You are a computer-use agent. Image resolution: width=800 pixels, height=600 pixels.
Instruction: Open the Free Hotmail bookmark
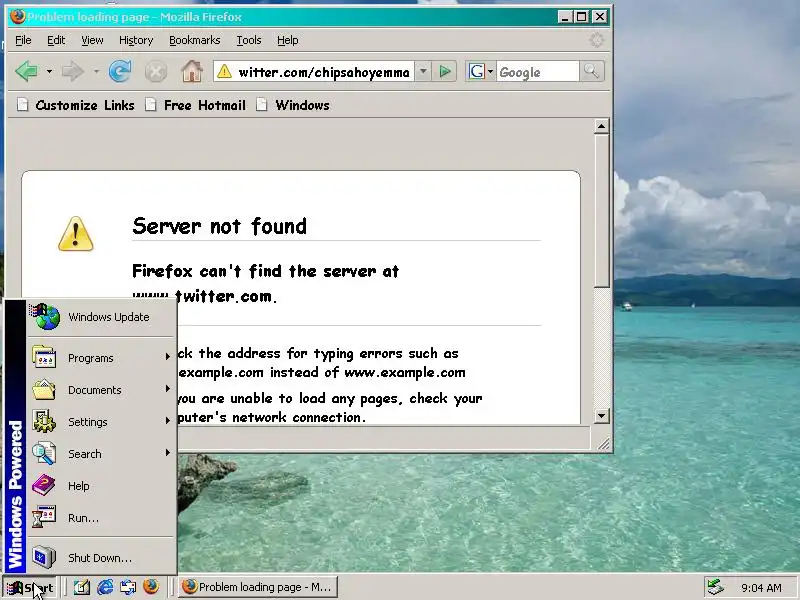(x=195, y=105)
